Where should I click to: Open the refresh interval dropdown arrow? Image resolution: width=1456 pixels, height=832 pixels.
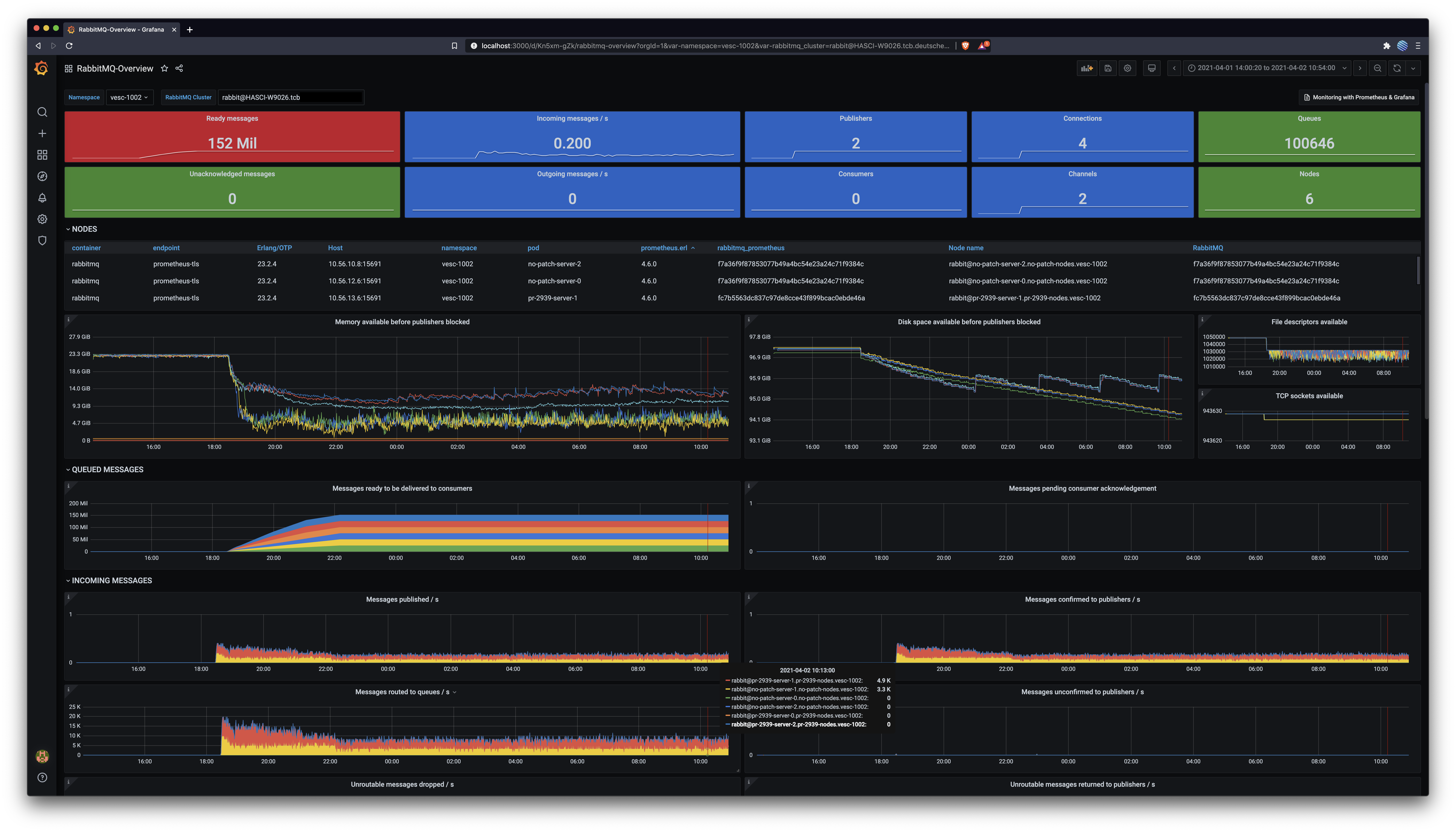click(1413, 68)
